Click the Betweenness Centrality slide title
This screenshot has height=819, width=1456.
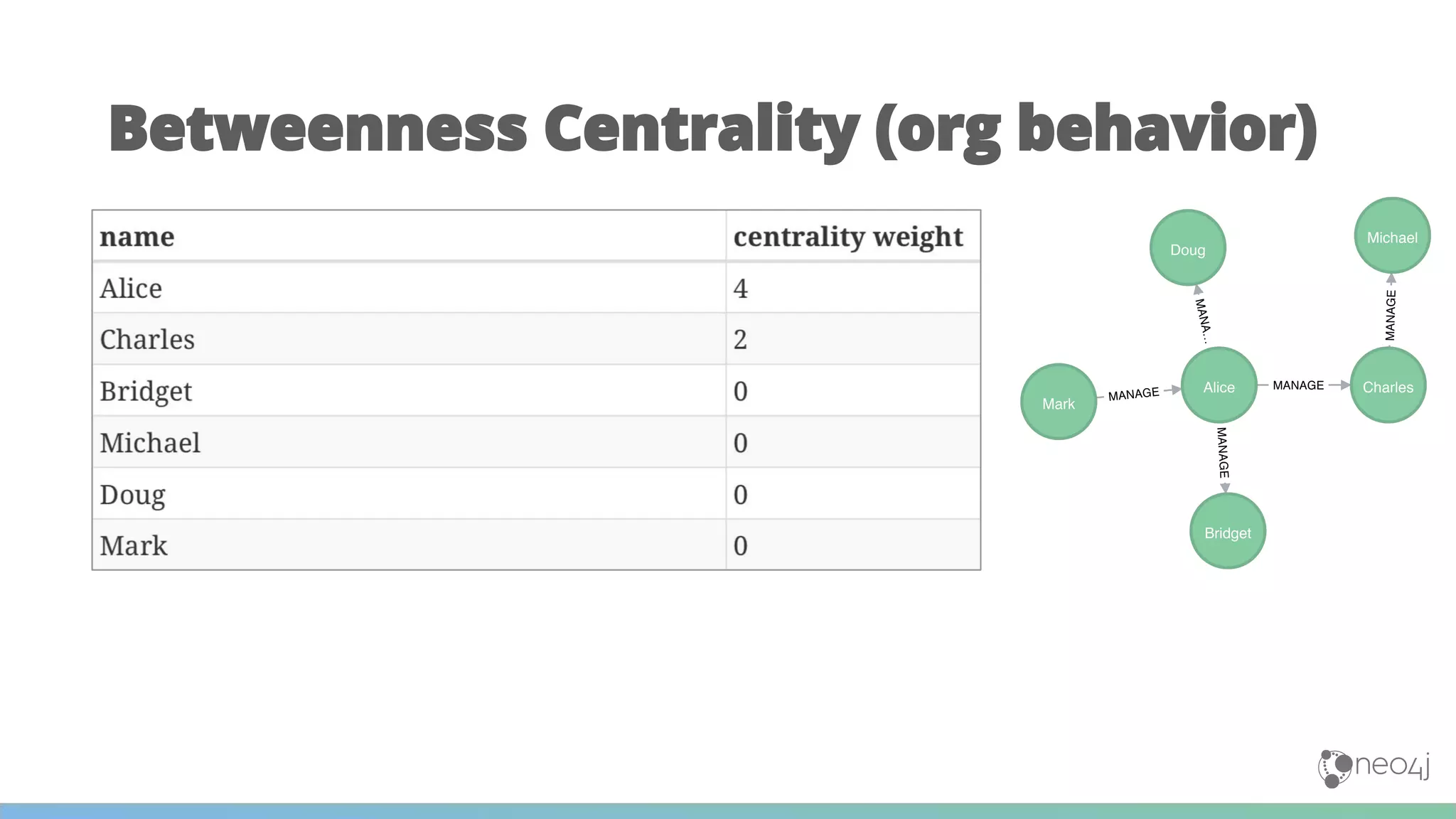713,129
